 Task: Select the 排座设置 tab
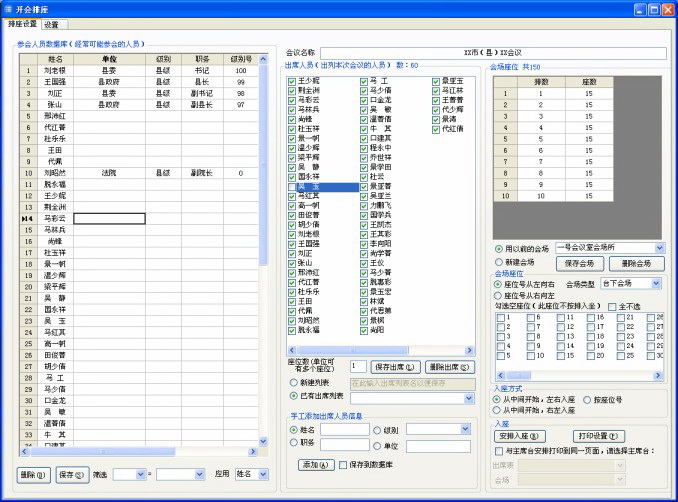(x=22, y=24)
